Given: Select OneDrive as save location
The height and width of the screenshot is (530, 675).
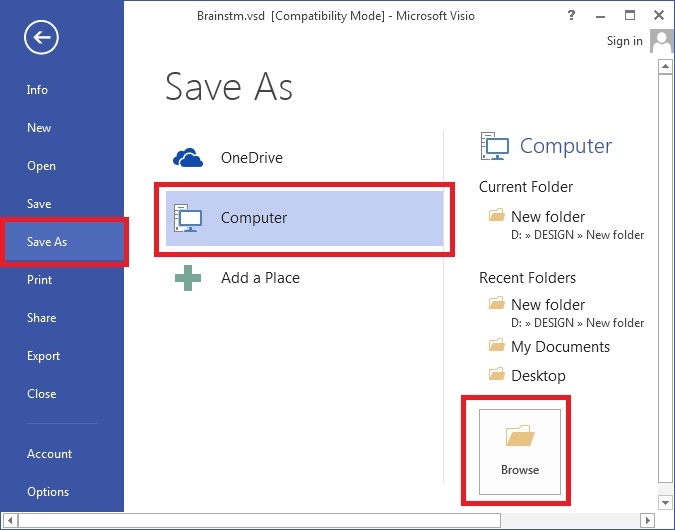Looking at the screenshot, I should click(252, 158).
